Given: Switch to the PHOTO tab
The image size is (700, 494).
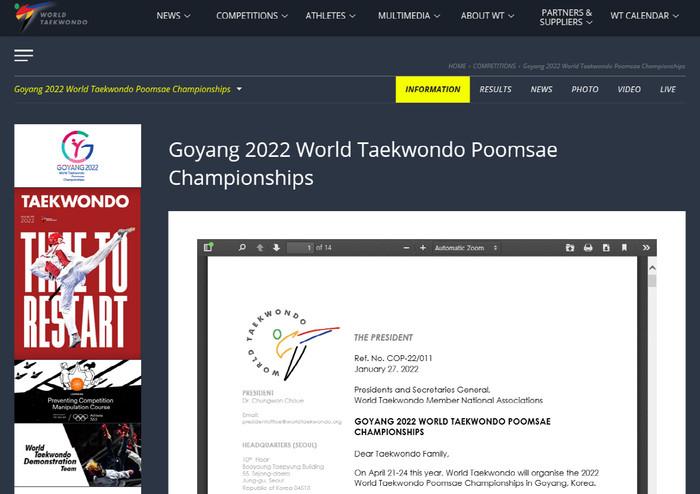Looking at the screenshot, I should pos(585,89).
